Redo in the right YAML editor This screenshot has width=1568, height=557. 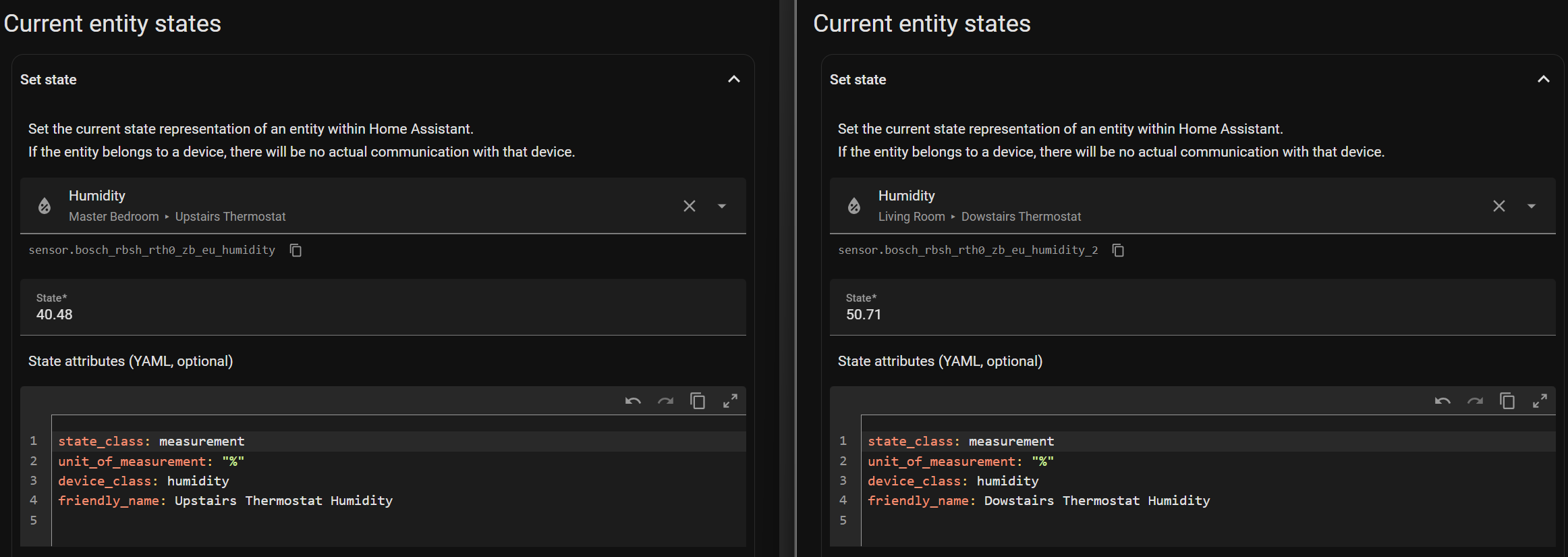(x=1475, y=401)
